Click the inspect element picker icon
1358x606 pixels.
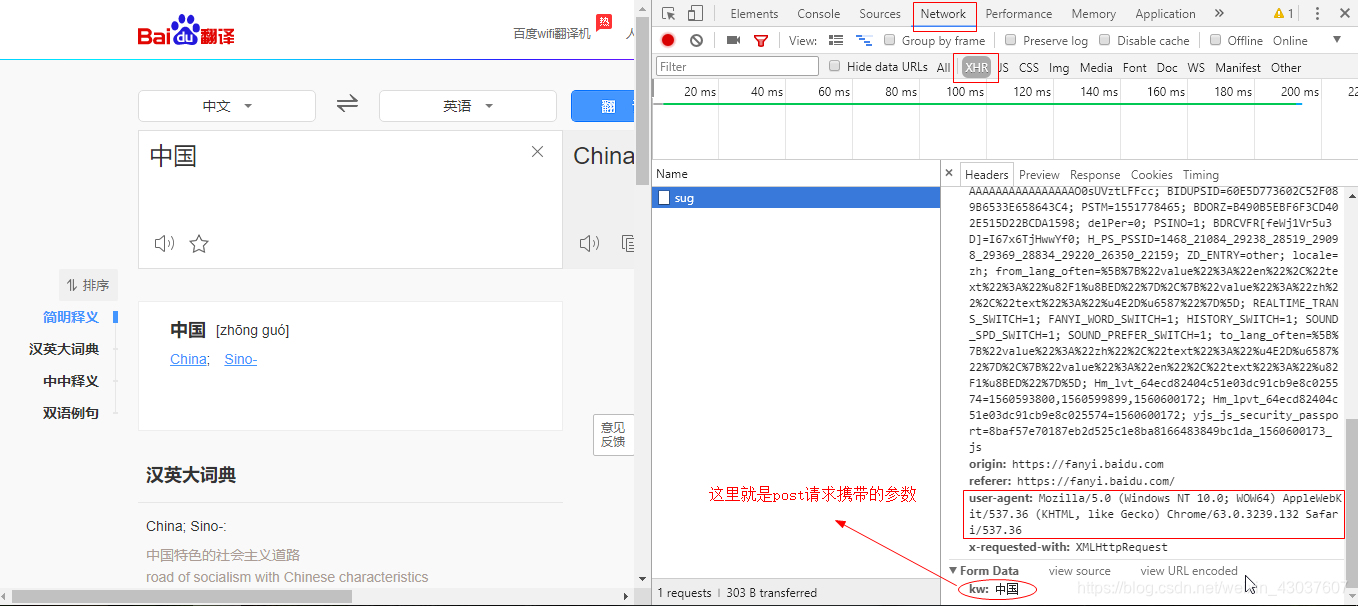click(669, 14)
